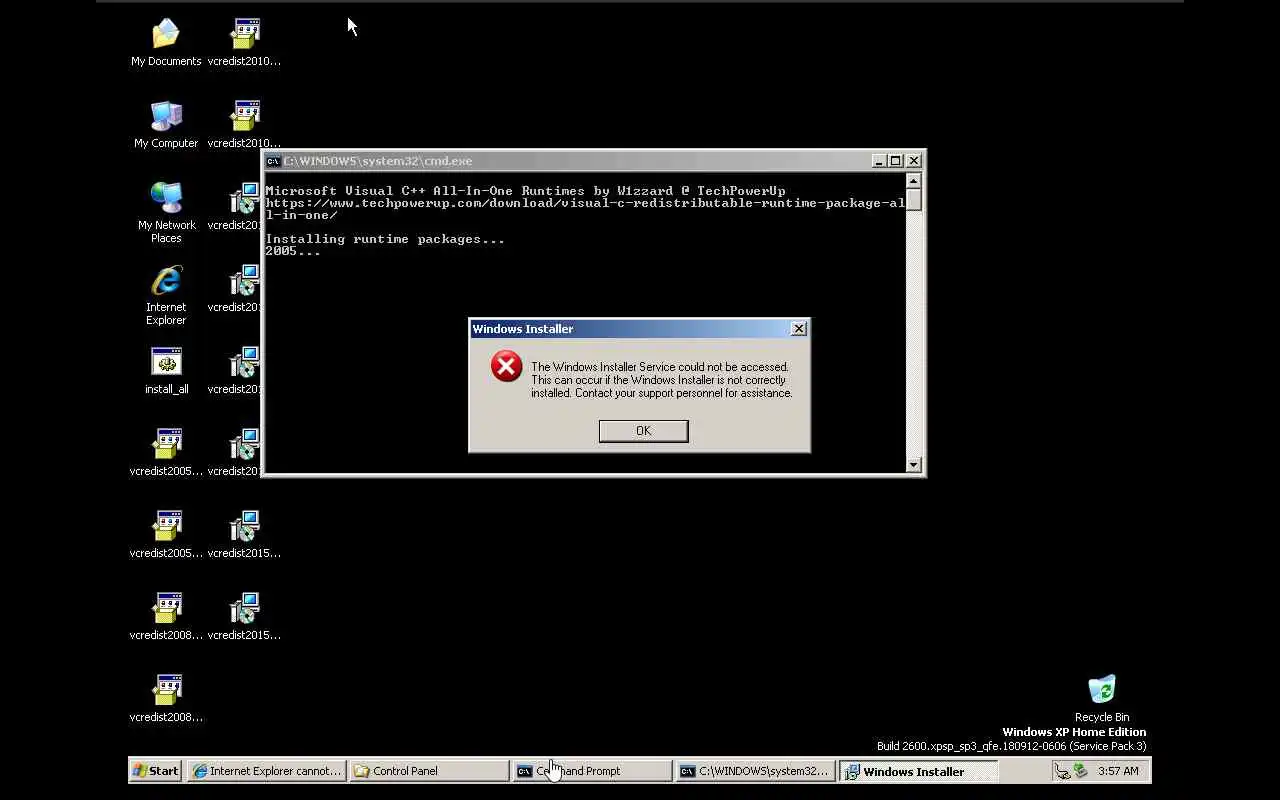Select the My Network Places icon

[x=166, y=212]
